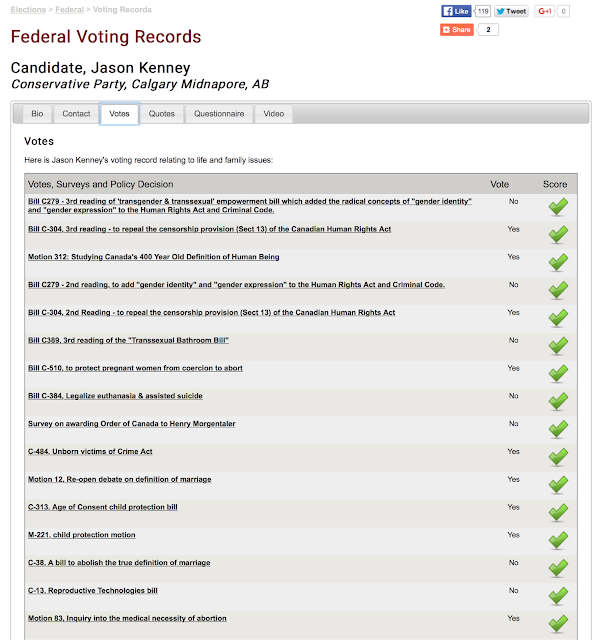Click the Facebook Like button

point(456,11)
